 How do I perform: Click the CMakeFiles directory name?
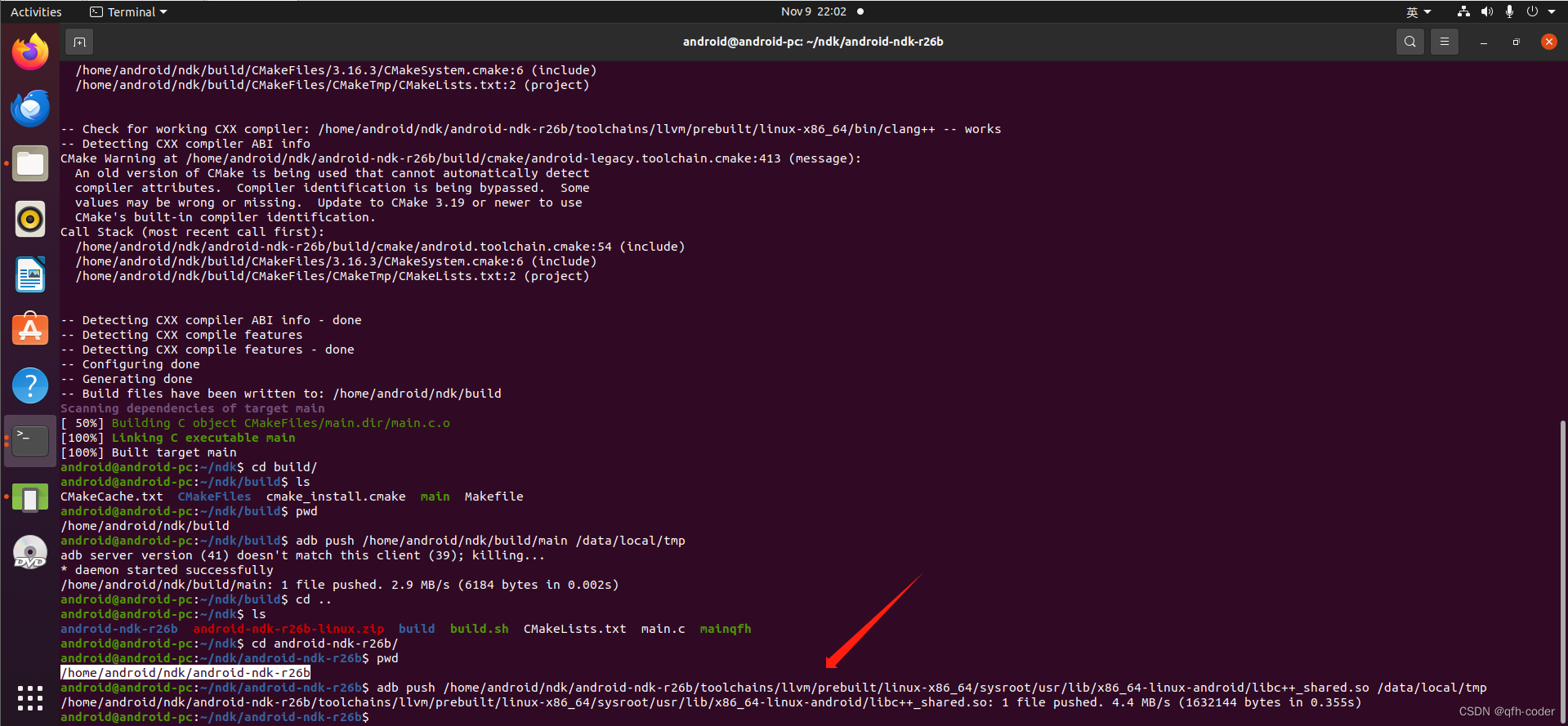pyautogui.click(x=215, y=497)
